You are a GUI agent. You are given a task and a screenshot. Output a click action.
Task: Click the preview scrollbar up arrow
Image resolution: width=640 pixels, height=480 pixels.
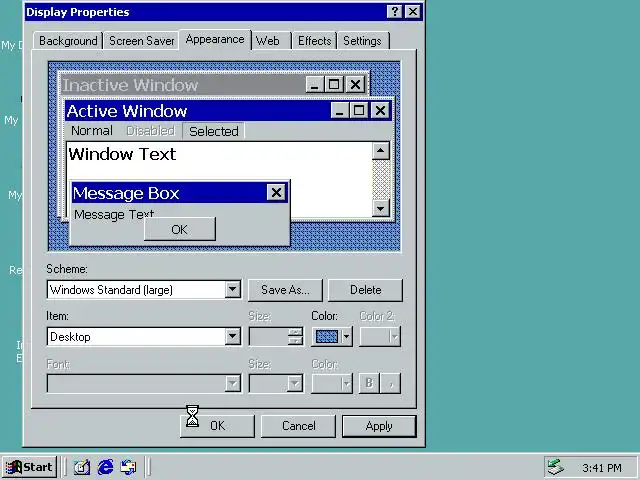point(380,151)
